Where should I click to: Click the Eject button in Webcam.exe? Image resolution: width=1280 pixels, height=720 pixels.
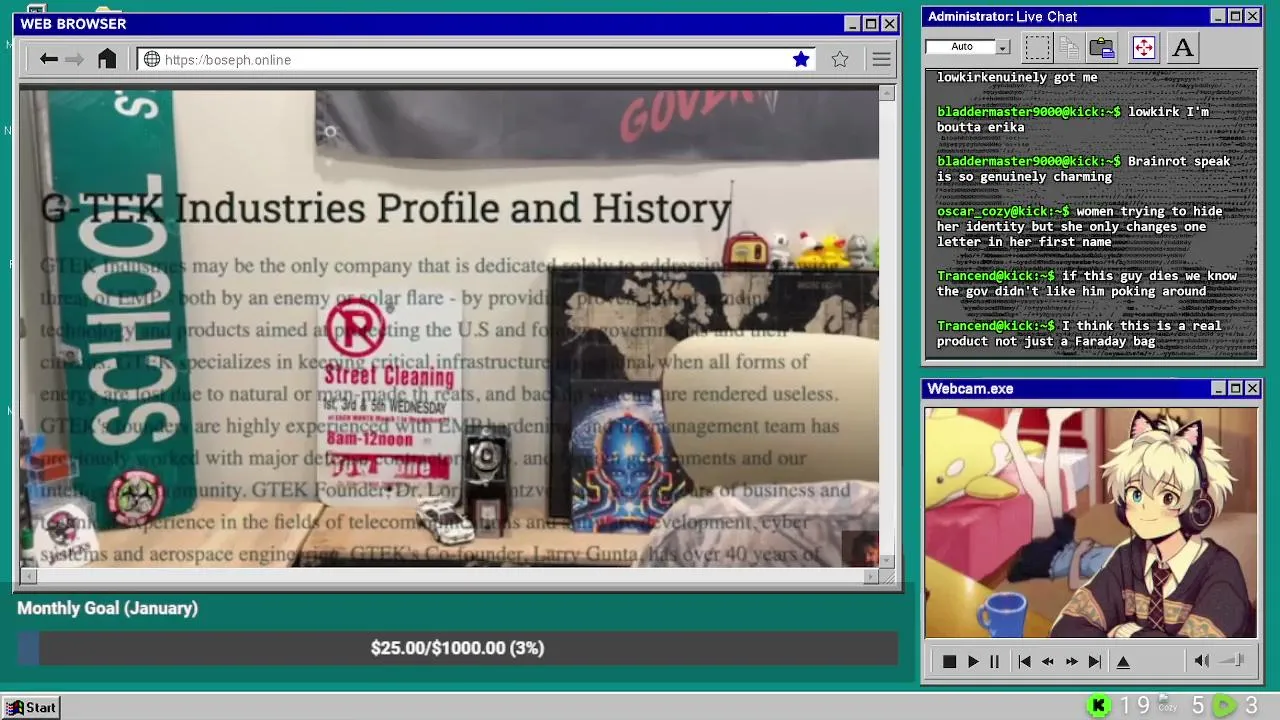pyautogui.click(x=1123, y=661)
